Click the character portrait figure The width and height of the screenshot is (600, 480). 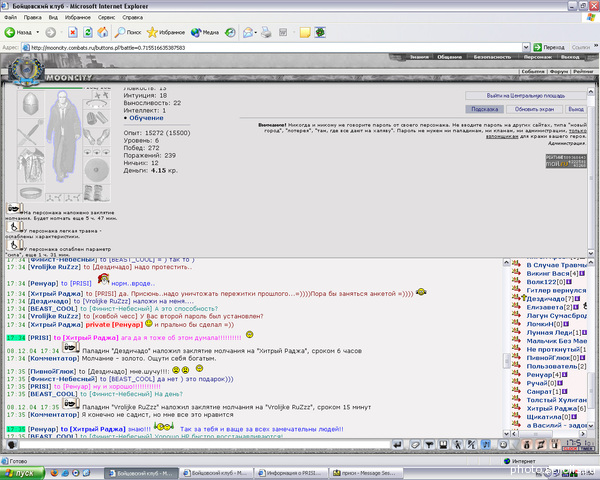pos(63,136)
